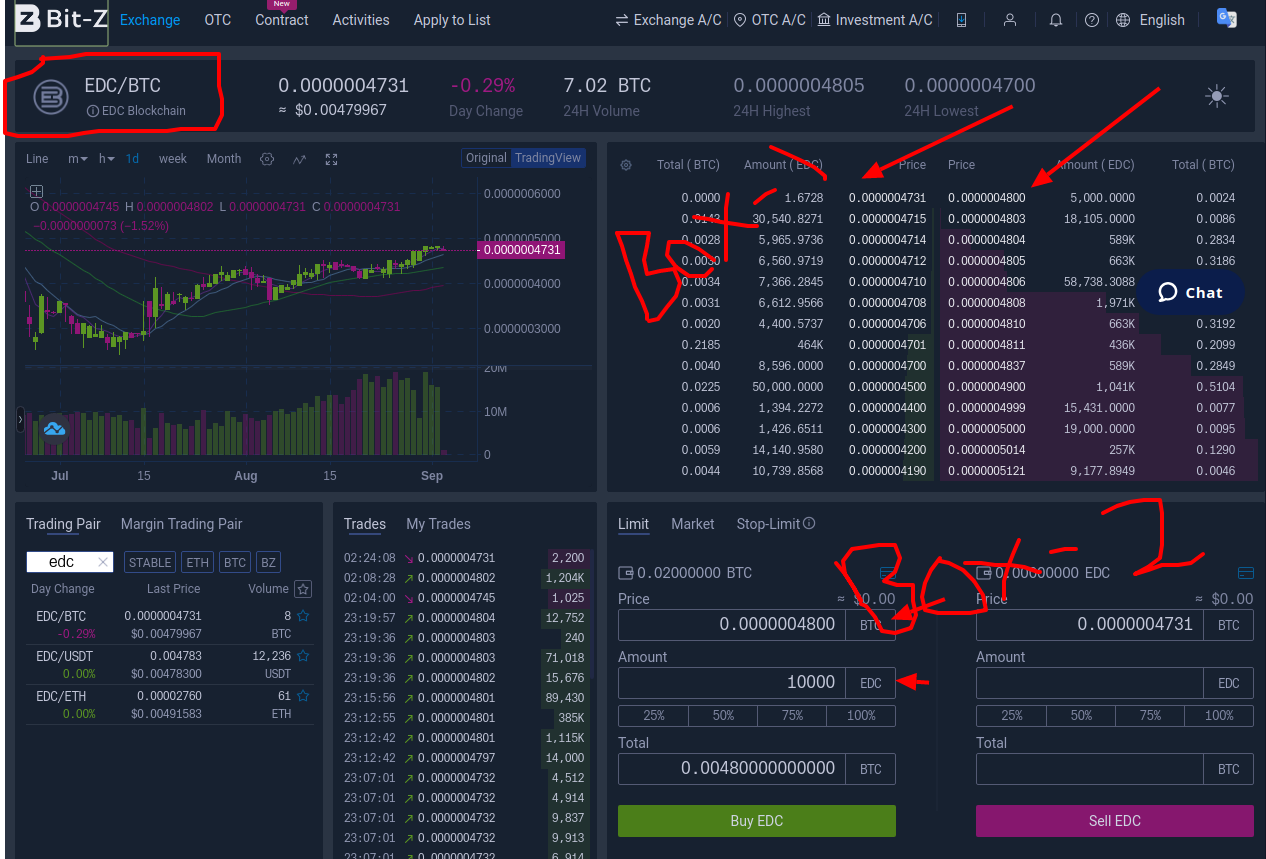Open the chart settings gear icon
Image resolution: width=1266 pixels, height=859 pixels.
click(x=267, y=159)
